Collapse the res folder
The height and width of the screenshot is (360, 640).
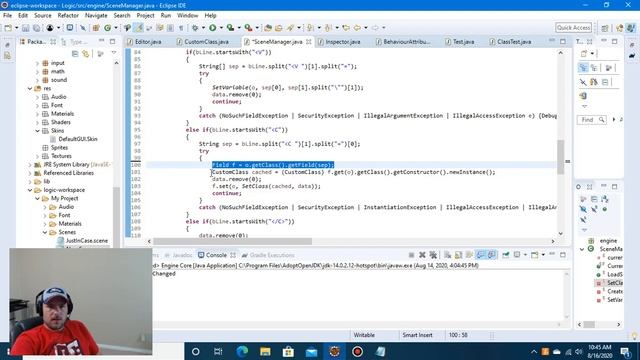click(x=30, y=88)
